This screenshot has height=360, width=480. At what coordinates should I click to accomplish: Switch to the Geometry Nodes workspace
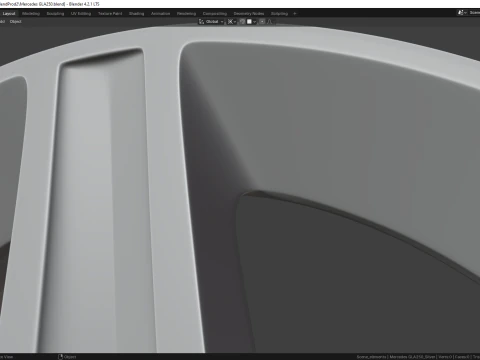pos(249,14)
